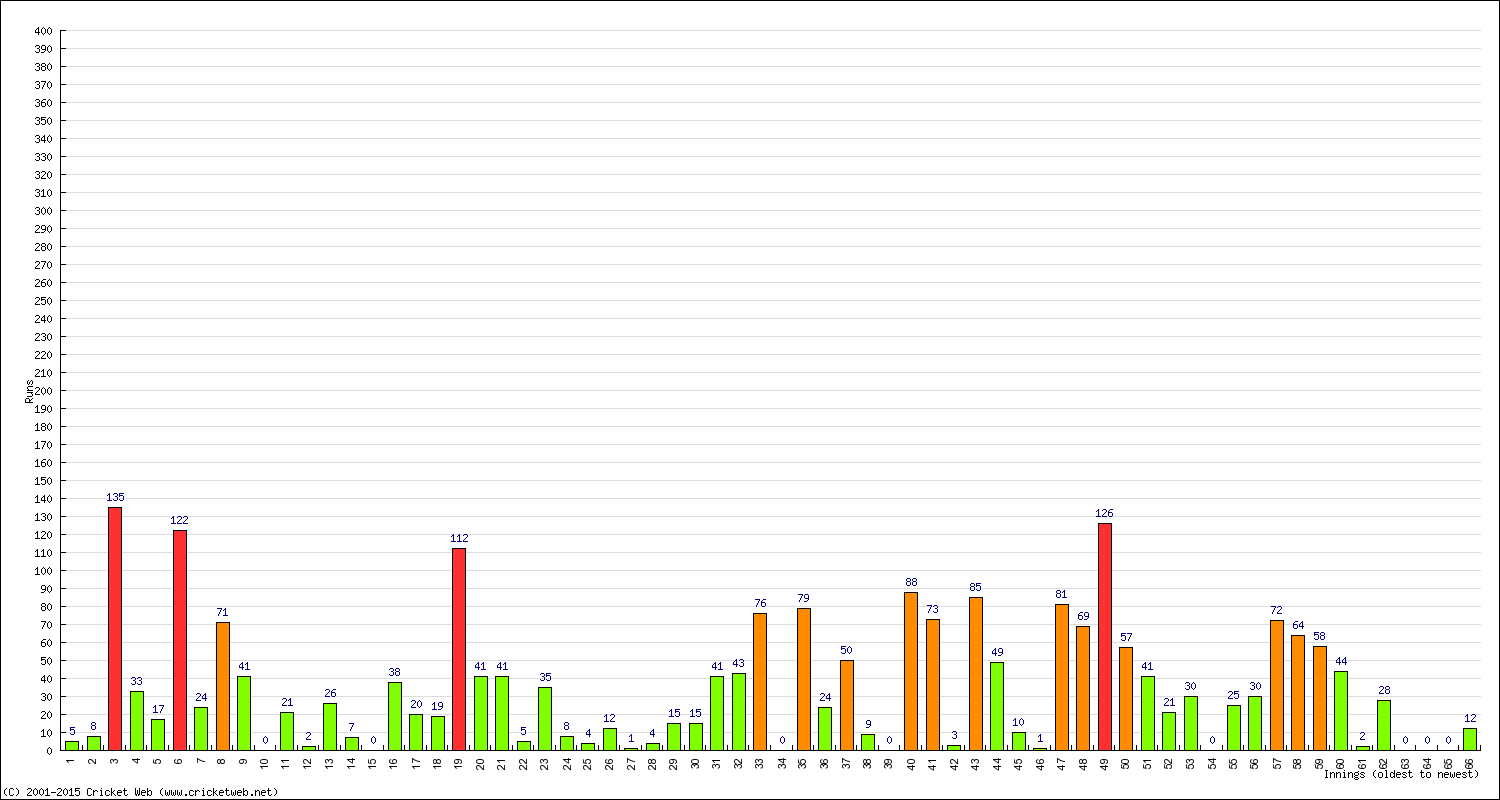The width and height of the screenshot is (1500, 800).
Task: Select the value label 19
Action: pos(437,706)
